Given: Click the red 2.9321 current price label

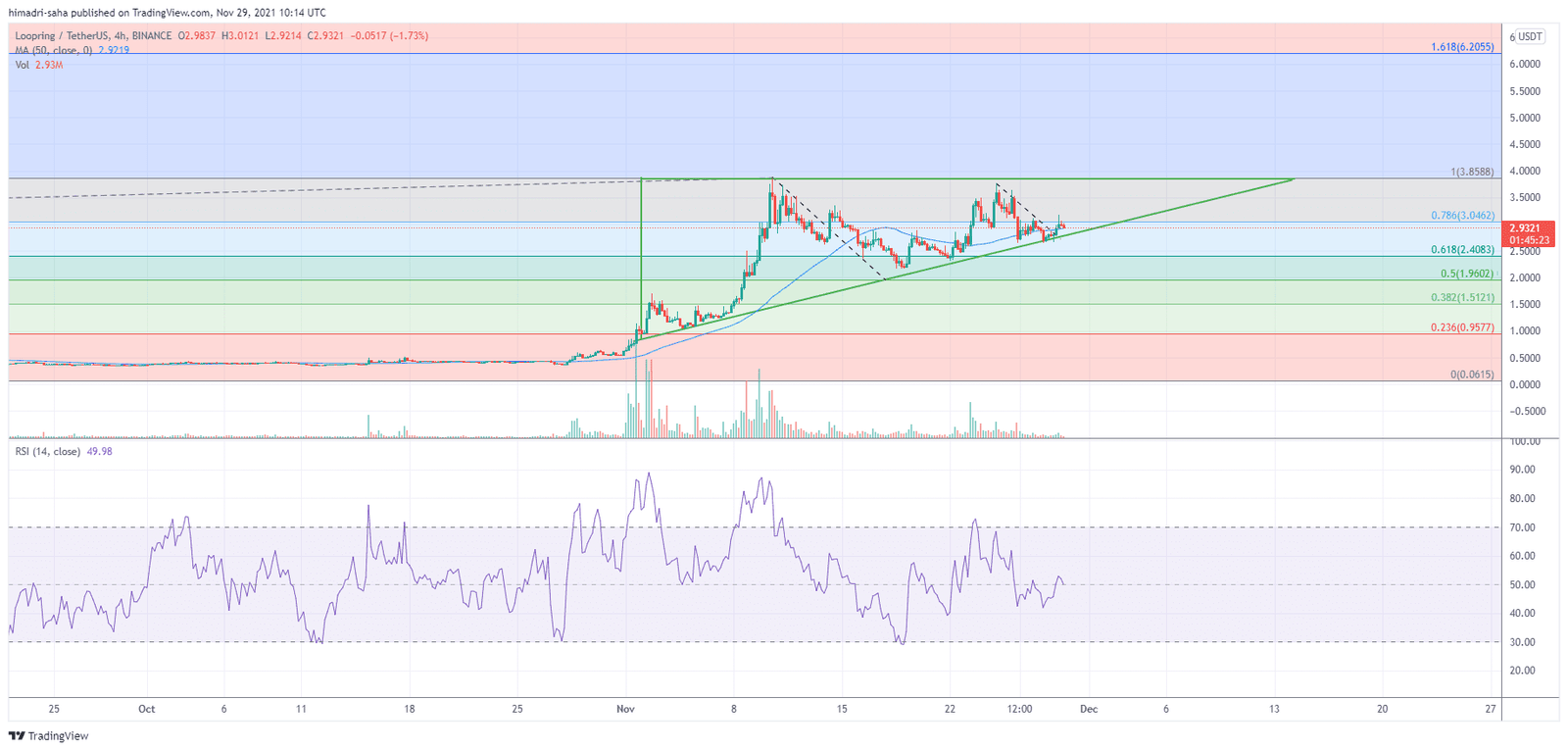Looking at the screenshot, I should pyautogui.click(x=1525, y=227).
